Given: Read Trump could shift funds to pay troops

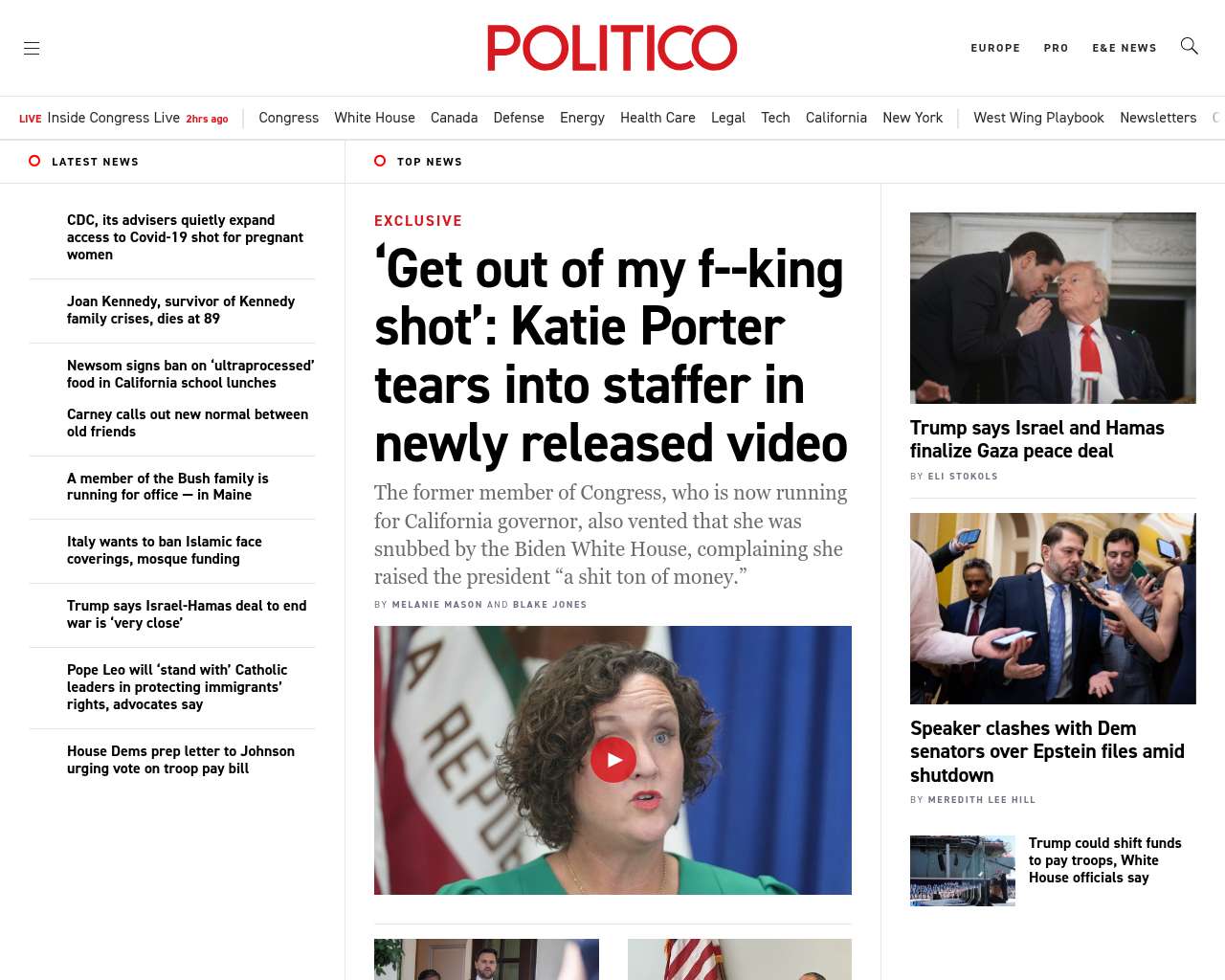Looking at the screenshot, I should [1105, 860].
